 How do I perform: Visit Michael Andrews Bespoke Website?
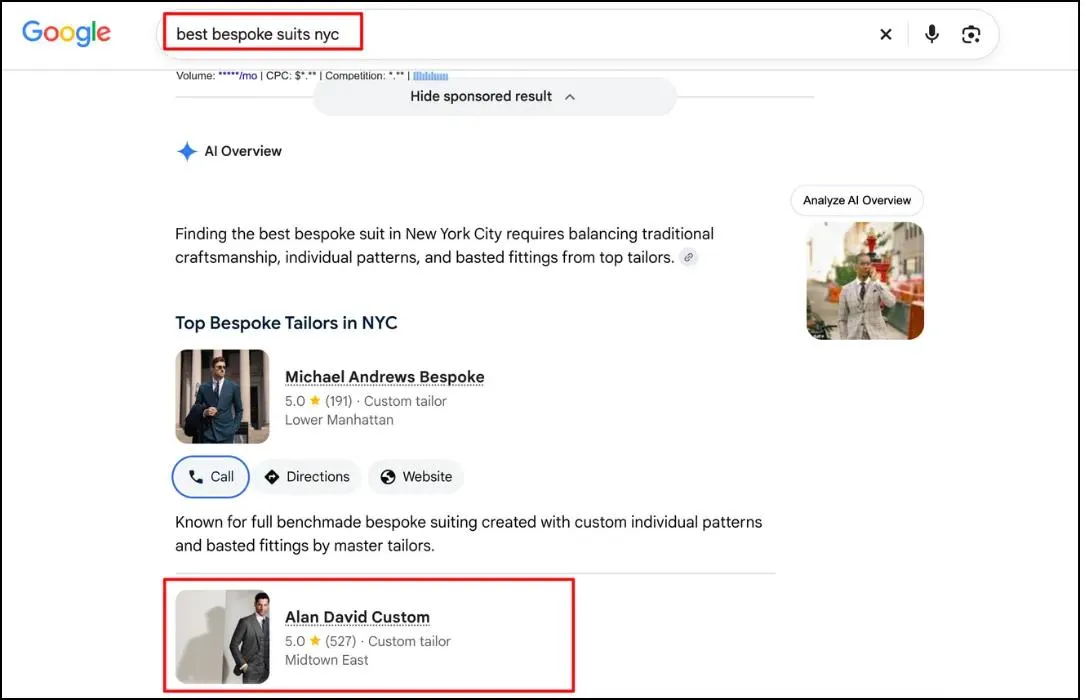[x=416, y=477]
